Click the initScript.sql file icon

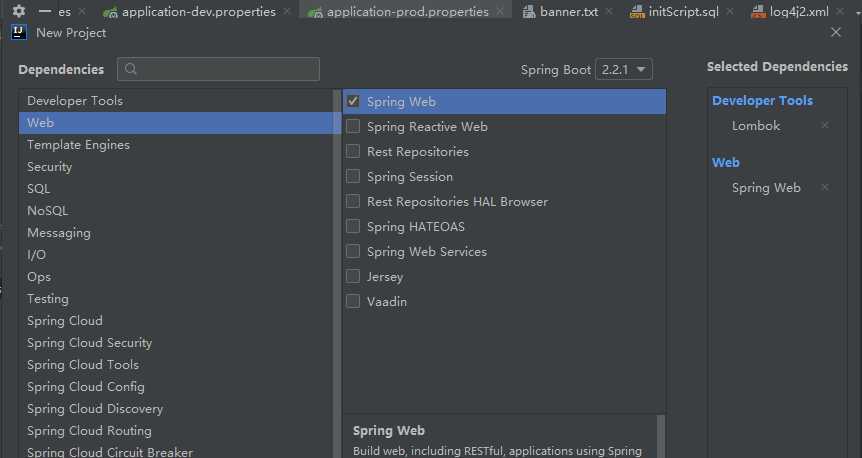pyautogui.click(x=637, y=11)
